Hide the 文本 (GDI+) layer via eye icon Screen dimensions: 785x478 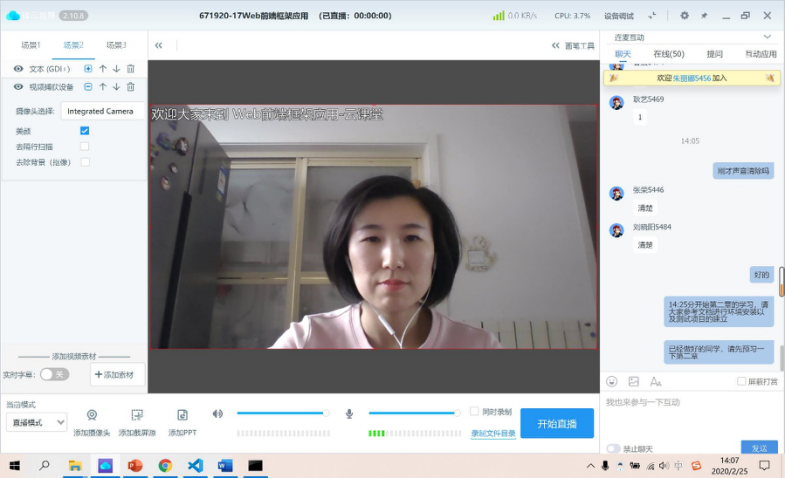(18, 68)
